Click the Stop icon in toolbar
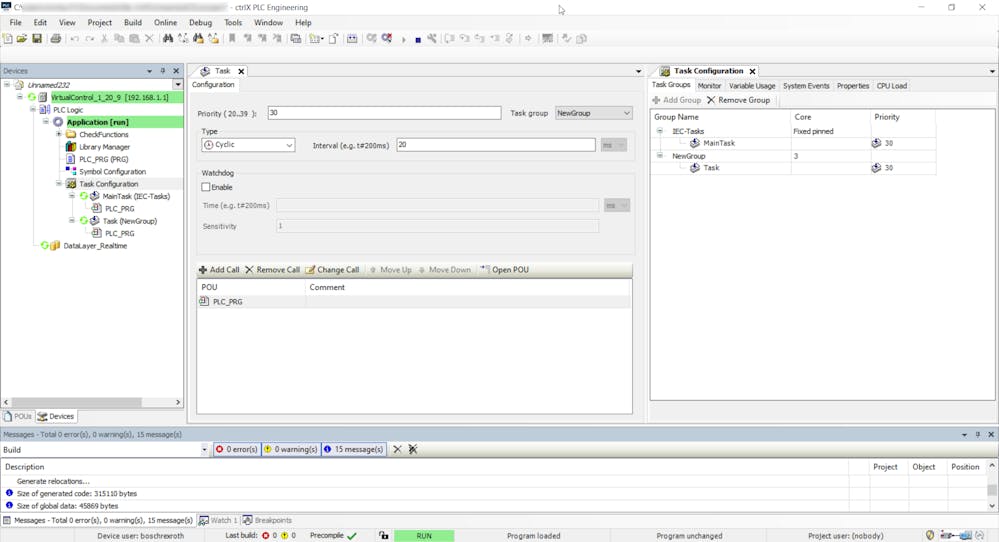999x542 pixels. 418,40
